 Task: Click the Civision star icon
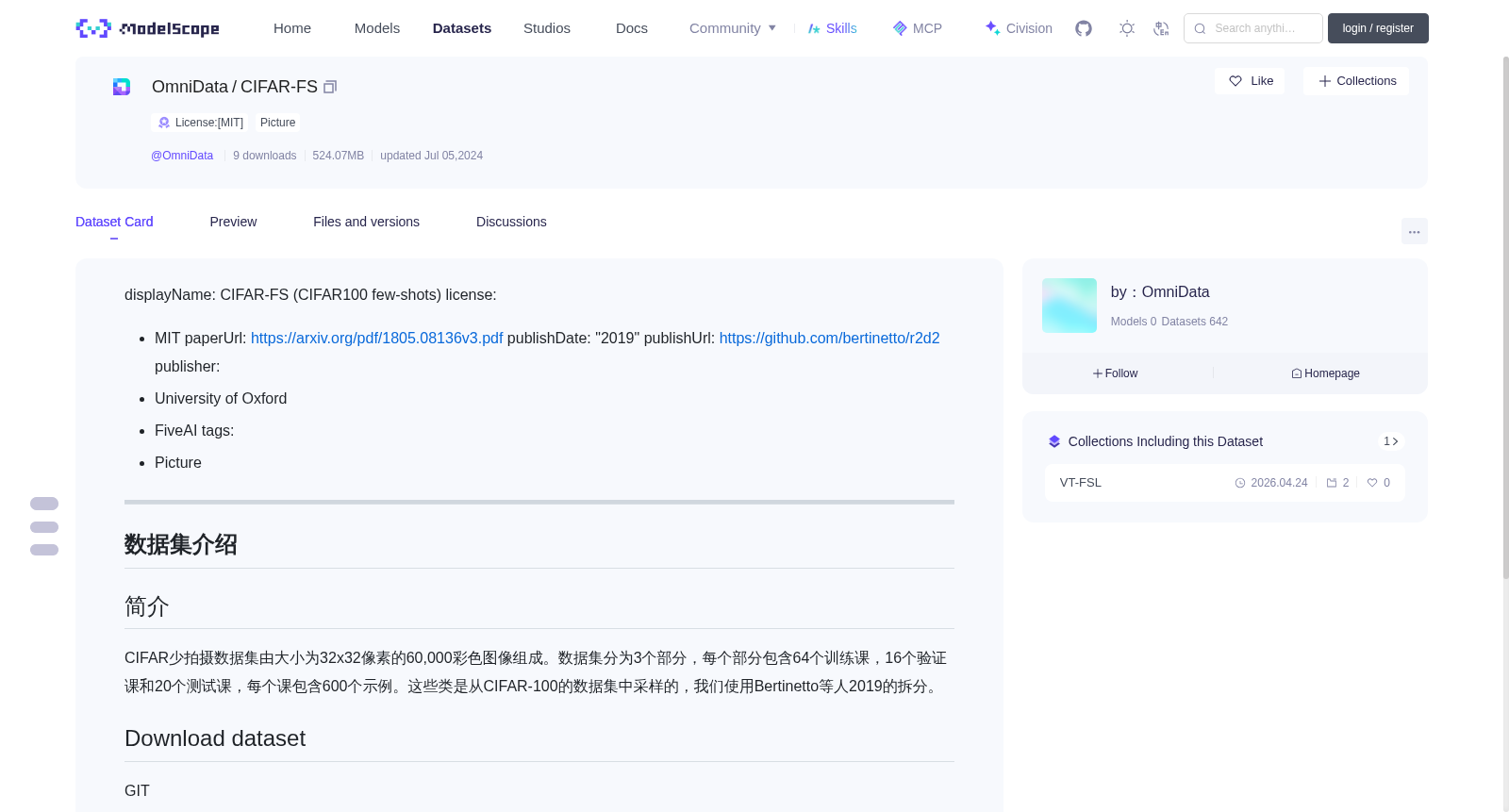992,28
